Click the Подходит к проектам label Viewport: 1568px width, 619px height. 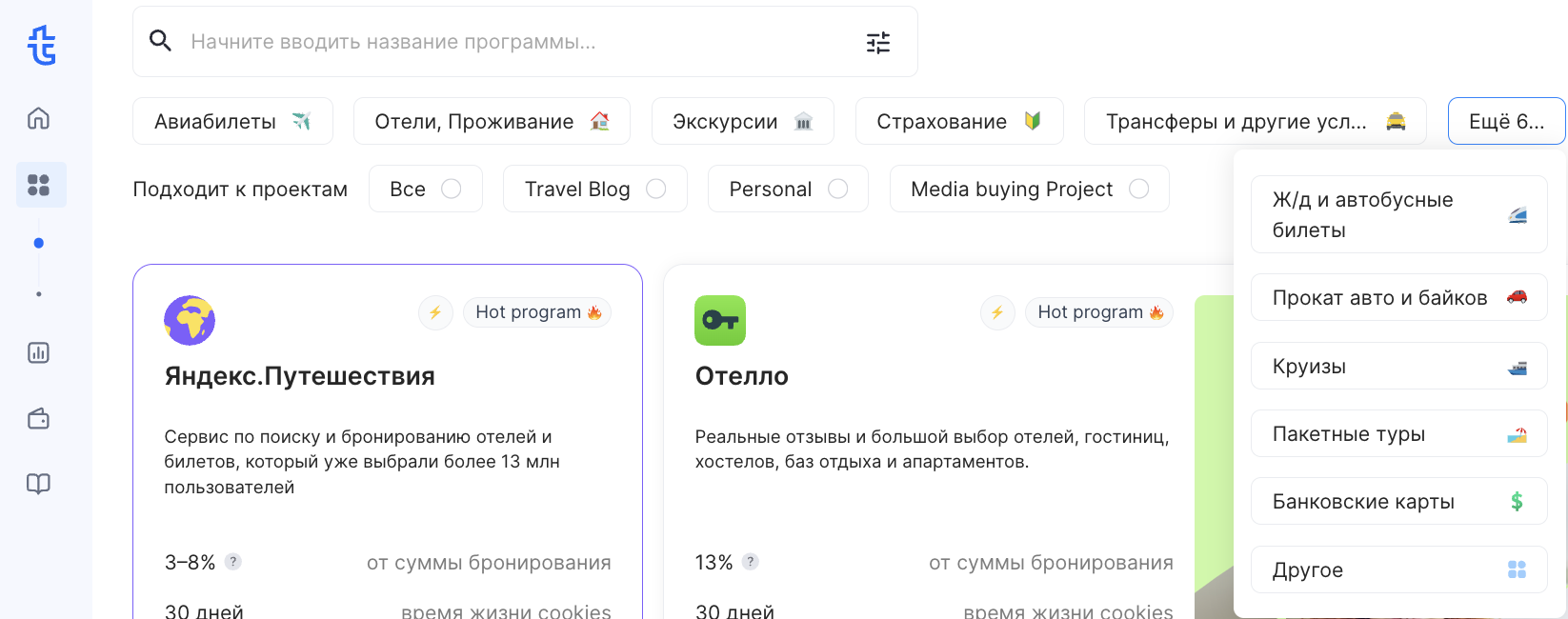coord(240,189)
